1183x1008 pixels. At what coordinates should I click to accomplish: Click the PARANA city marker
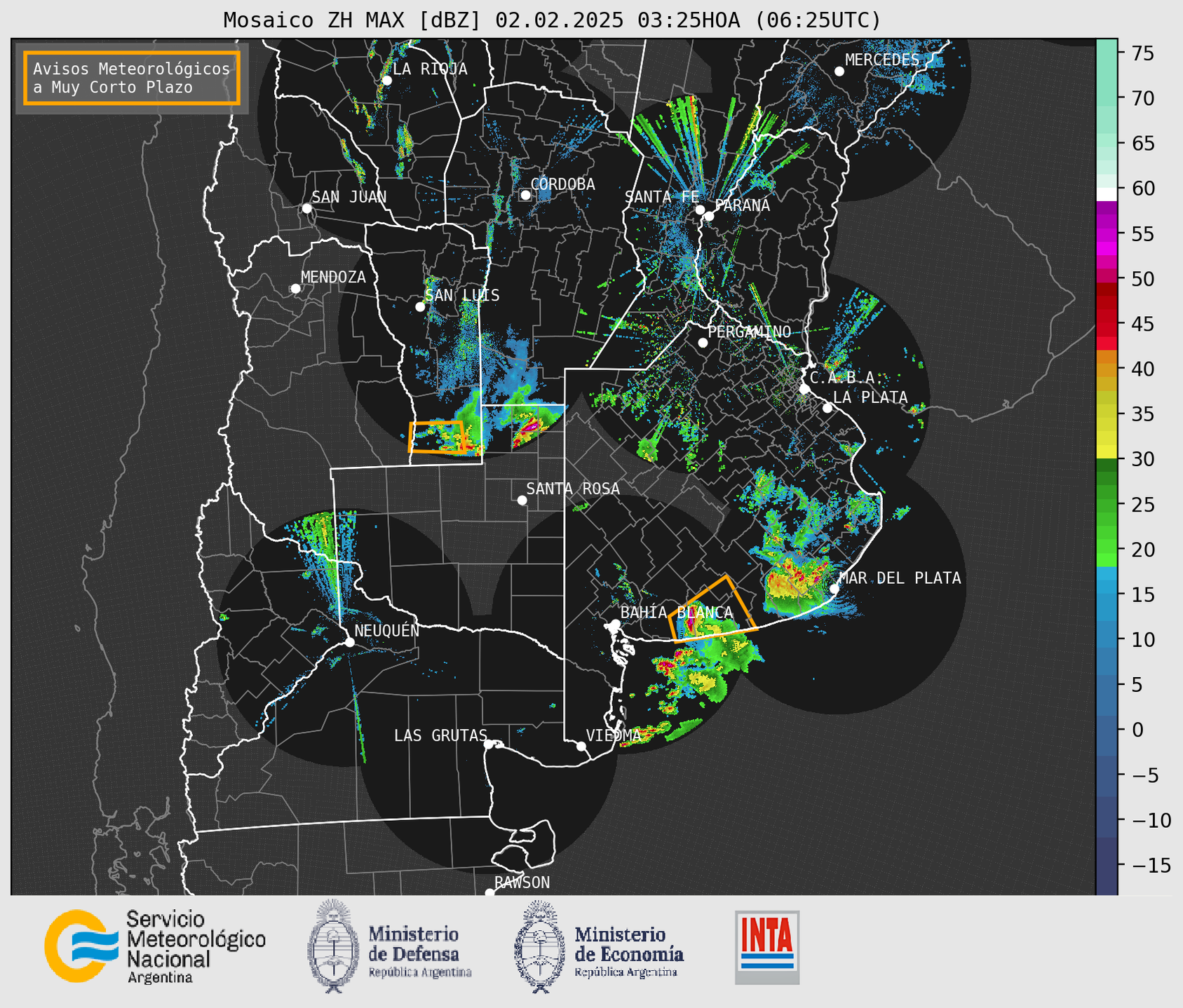(x=709, y=216)
